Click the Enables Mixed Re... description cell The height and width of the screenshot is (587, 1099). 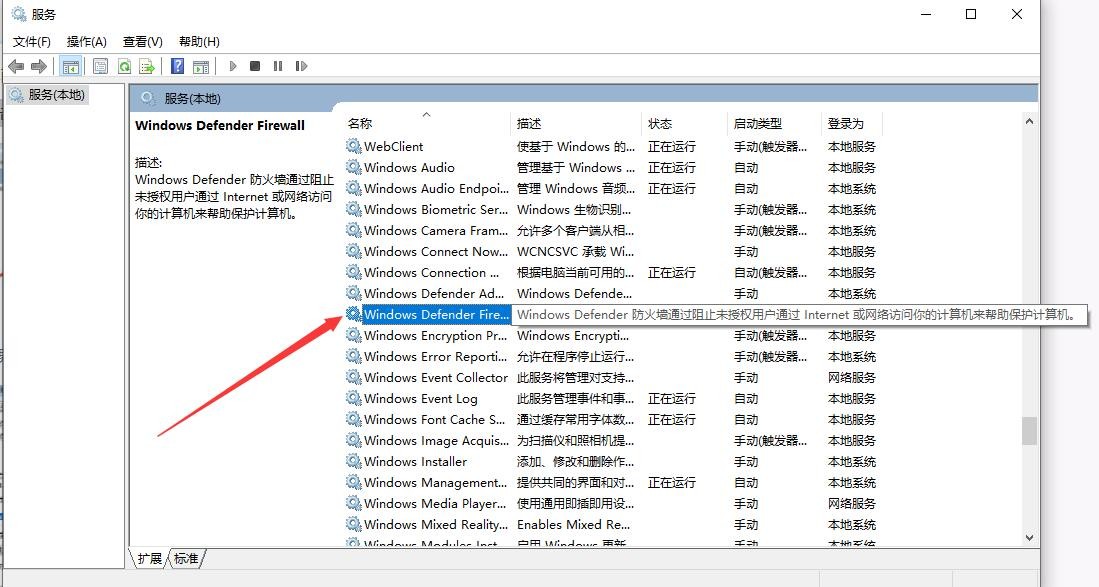pos(573,525)
